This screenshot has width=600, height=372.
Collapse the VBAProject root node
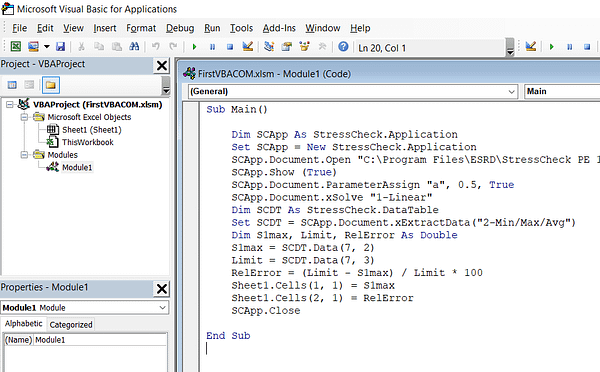[x=10, y=104]
